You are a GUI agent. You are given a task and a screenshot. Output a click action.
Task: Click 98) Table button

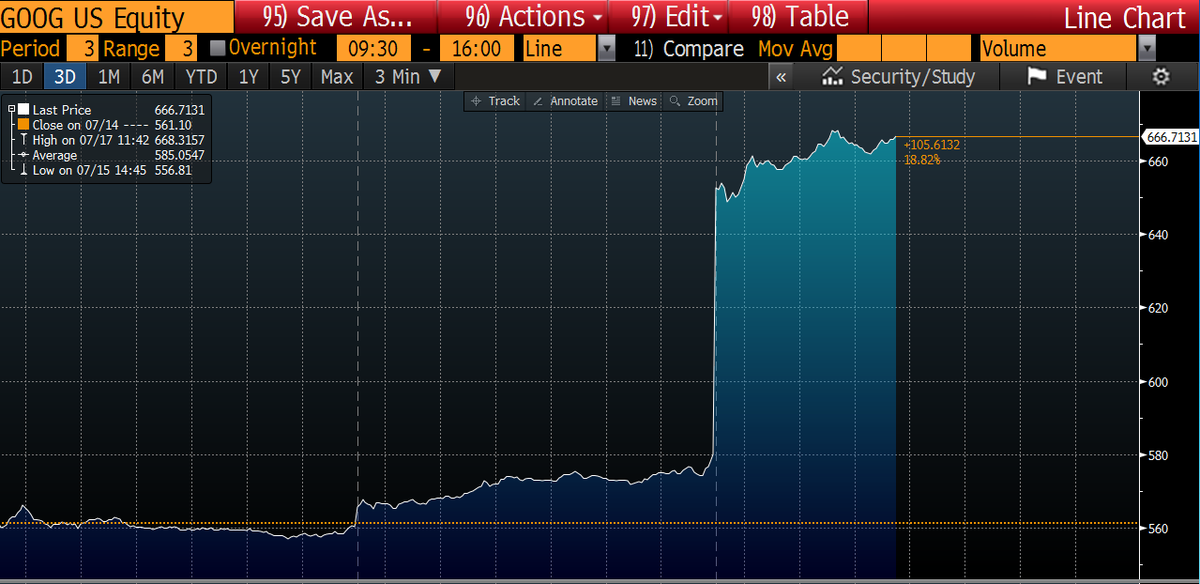[x=798, y=17]
